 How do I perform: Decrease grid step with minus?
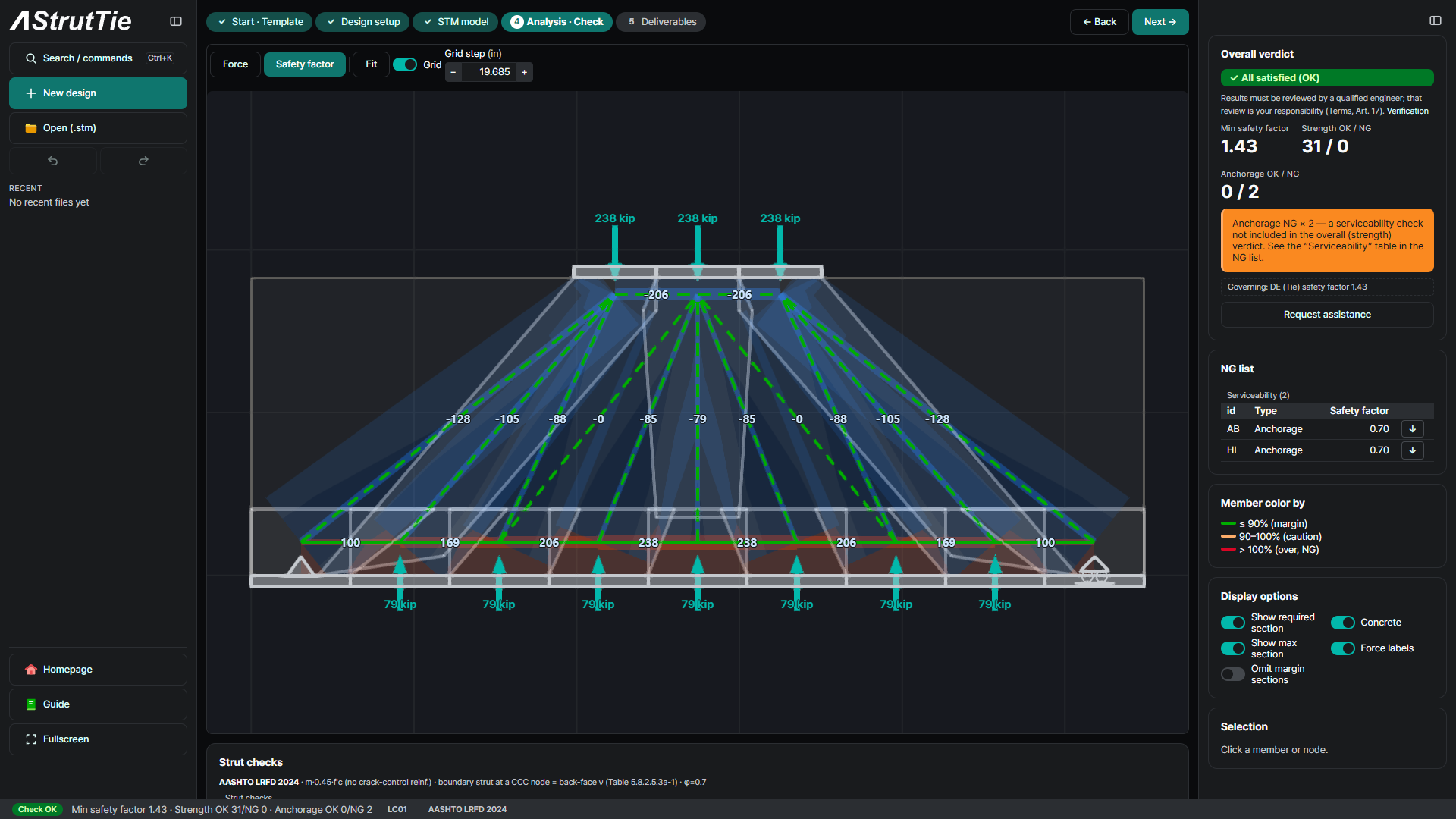coord(453,72)
